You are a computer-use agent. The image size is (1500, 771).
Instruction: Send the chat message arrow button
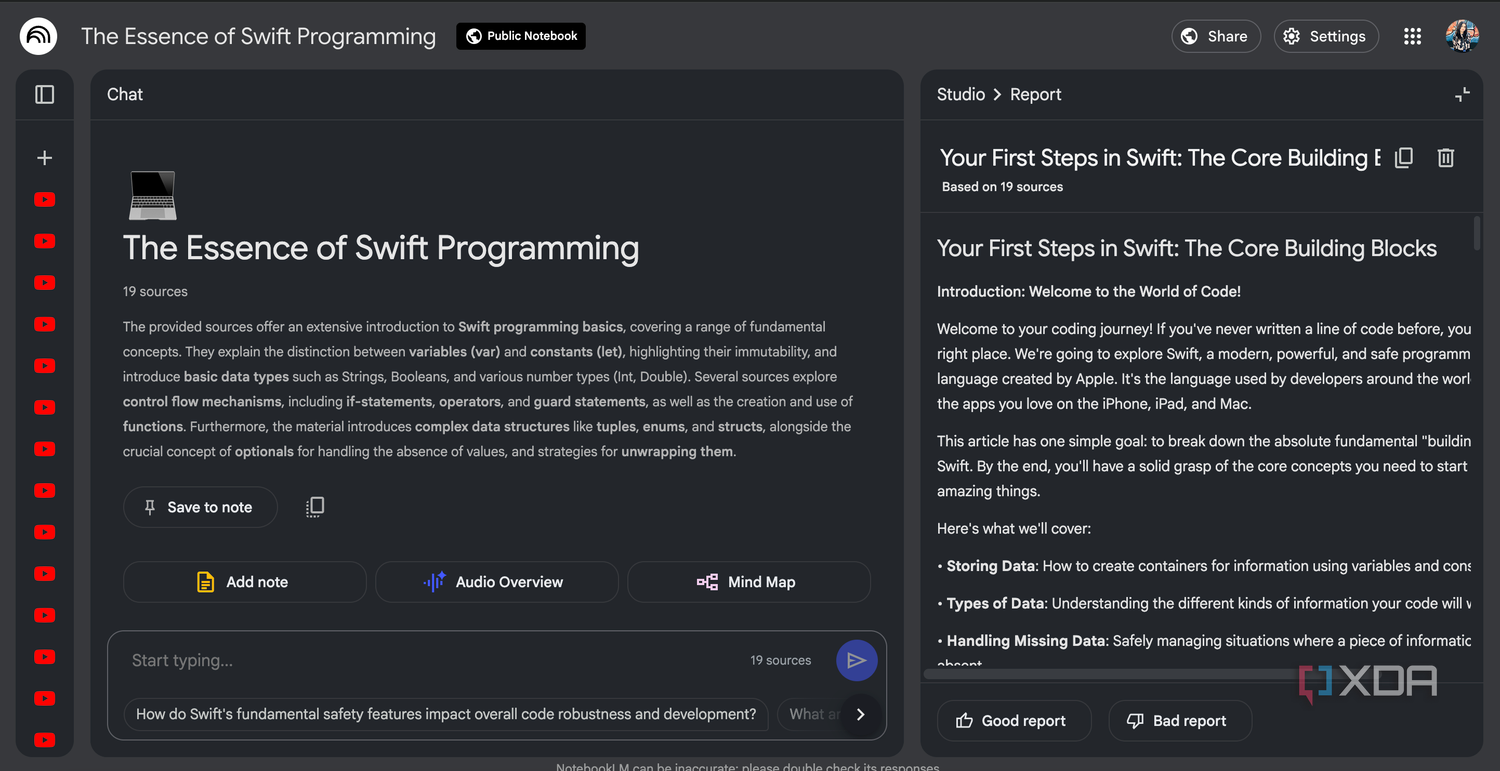[857, 660]
